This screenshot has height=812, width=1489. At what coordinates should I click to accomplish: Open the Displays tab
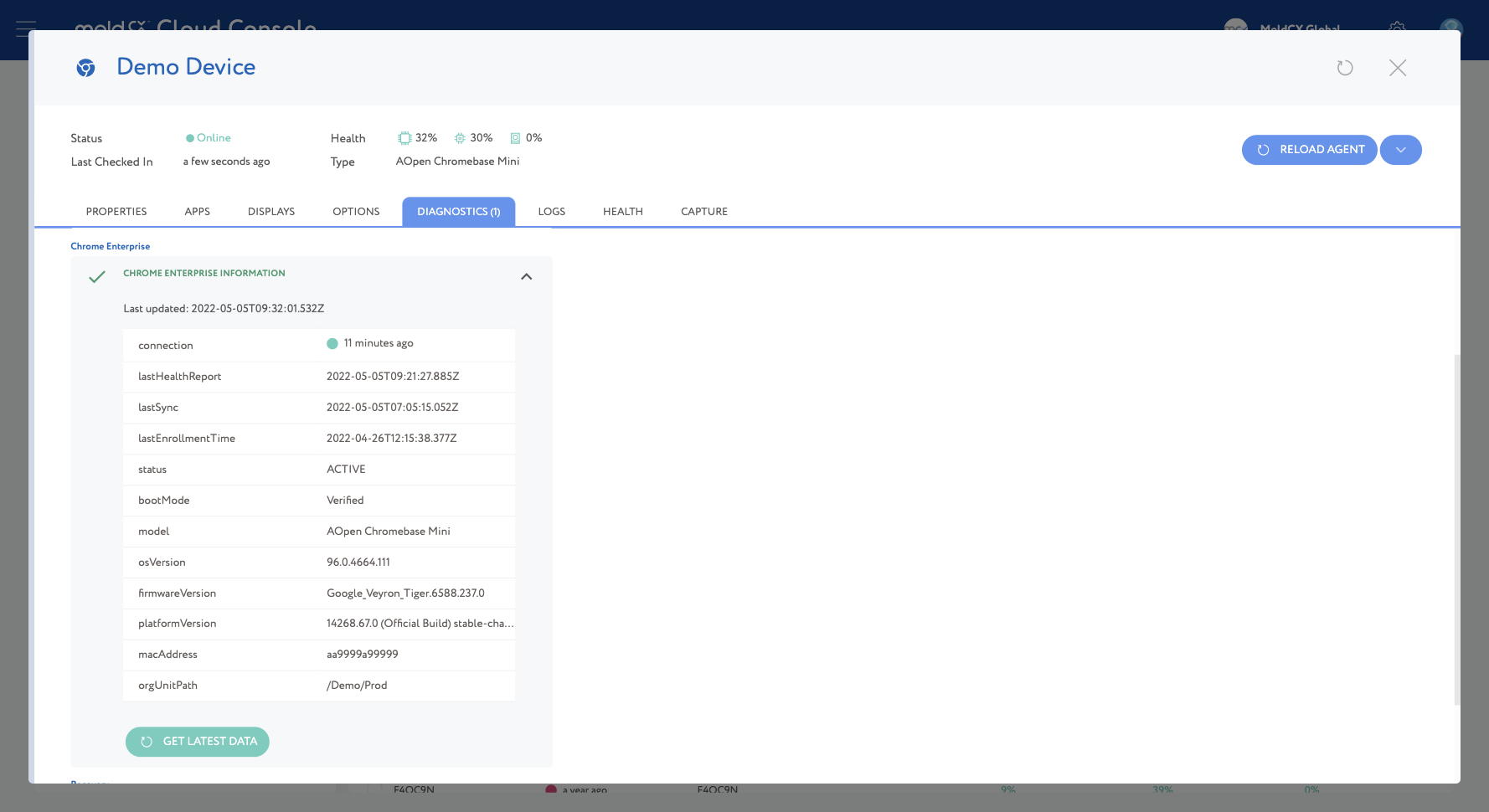pyautogui.click(x=271, y=212)
